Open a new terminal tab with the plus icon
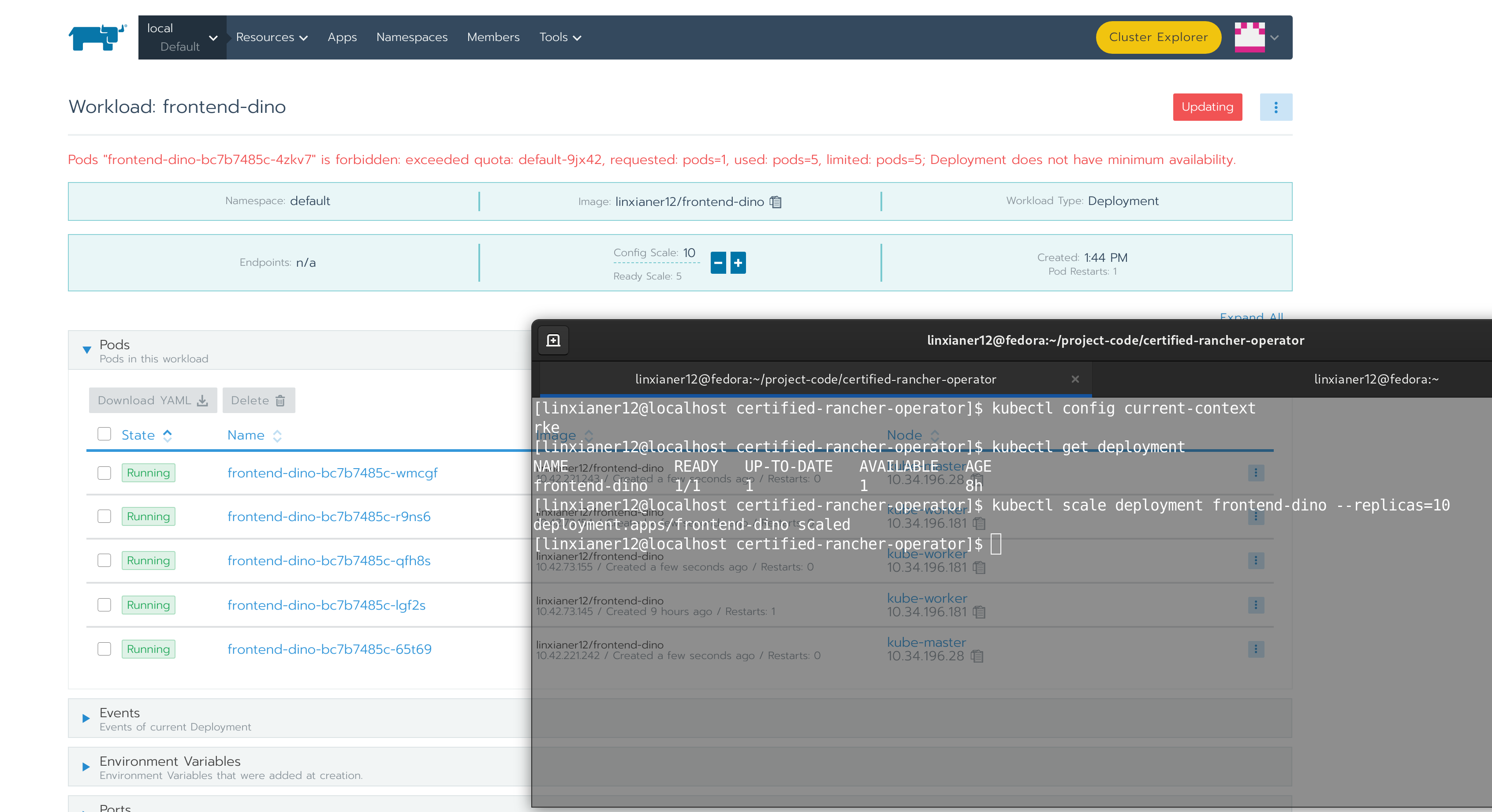The width and height of the screenshot is (1492, 812). [553, 341]
